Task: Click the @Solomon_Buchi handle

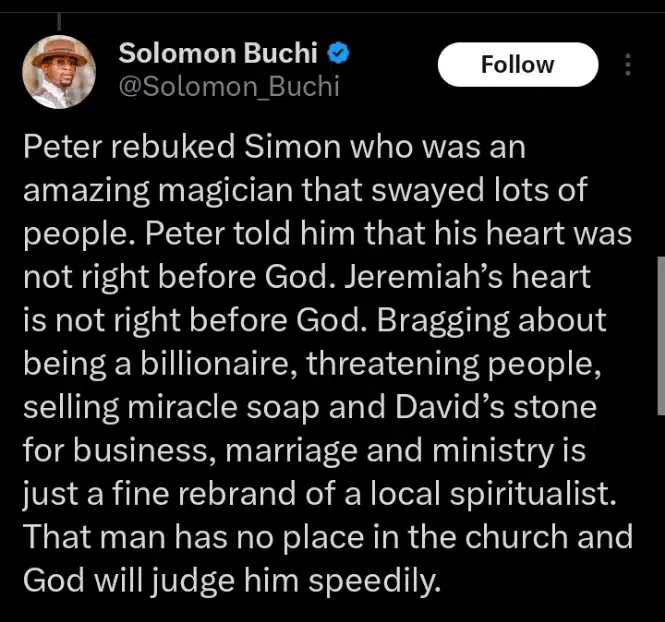Action: pos(229,87)
